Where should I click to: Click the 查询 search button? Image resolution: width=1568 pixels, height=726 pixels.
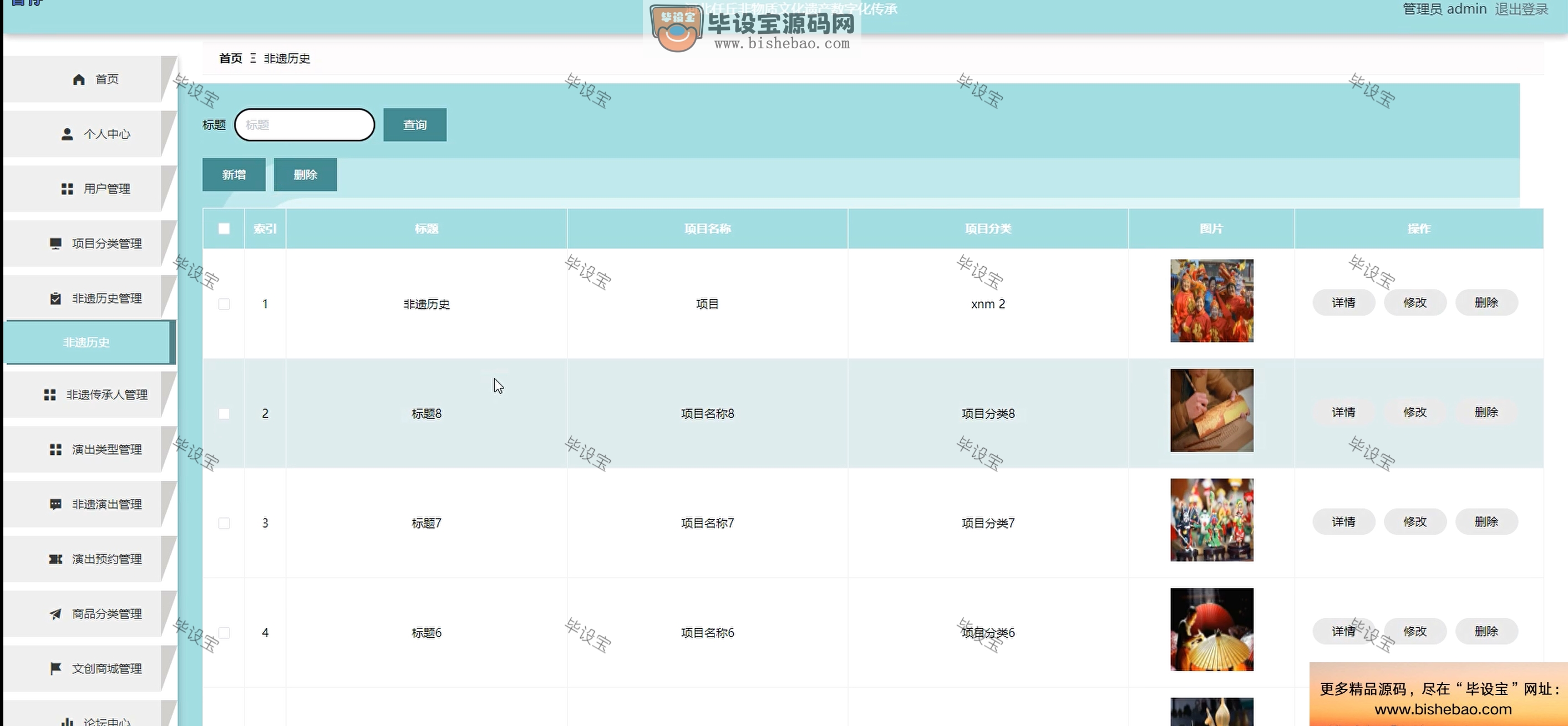pos(414,125)
